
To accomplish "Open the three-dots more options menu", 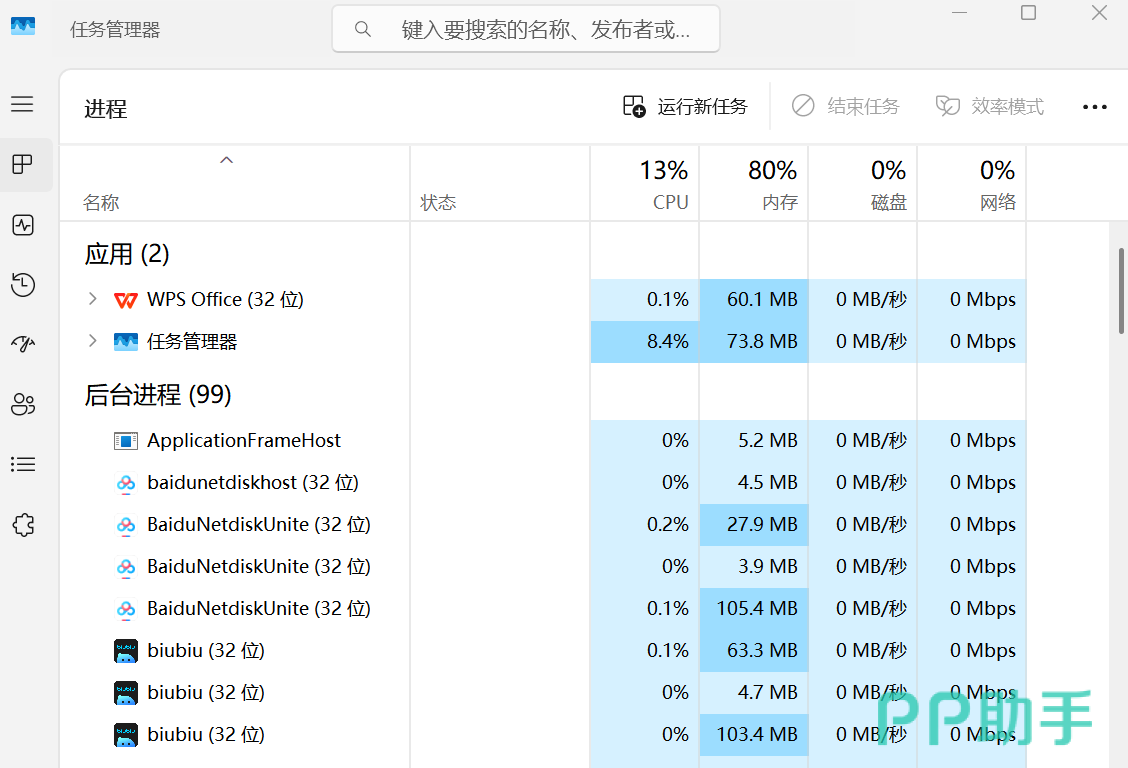I will pos(1094,107).
